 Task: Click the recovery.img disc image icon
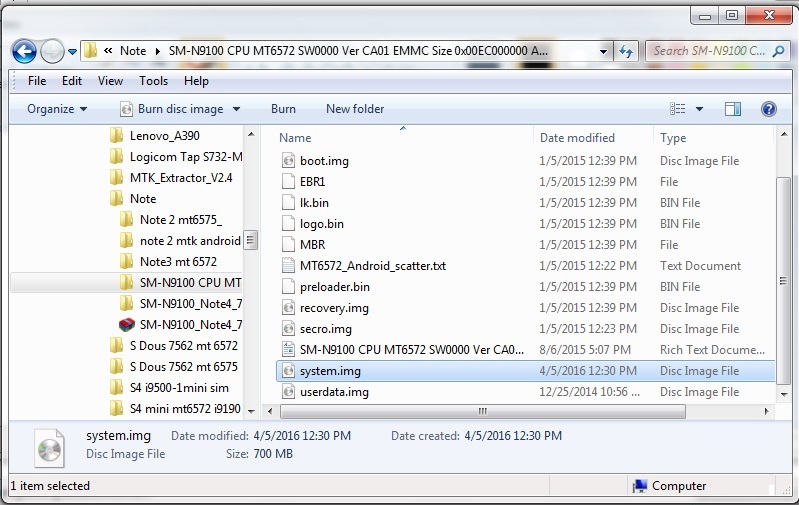pos(288,308)
